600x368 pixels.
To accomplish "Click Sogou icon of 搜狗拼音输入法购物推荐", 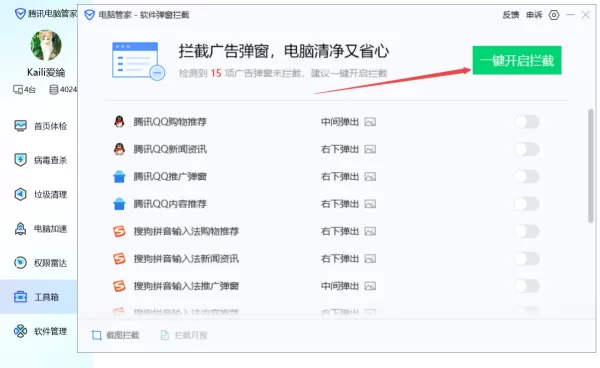I will tap(119, 231).
